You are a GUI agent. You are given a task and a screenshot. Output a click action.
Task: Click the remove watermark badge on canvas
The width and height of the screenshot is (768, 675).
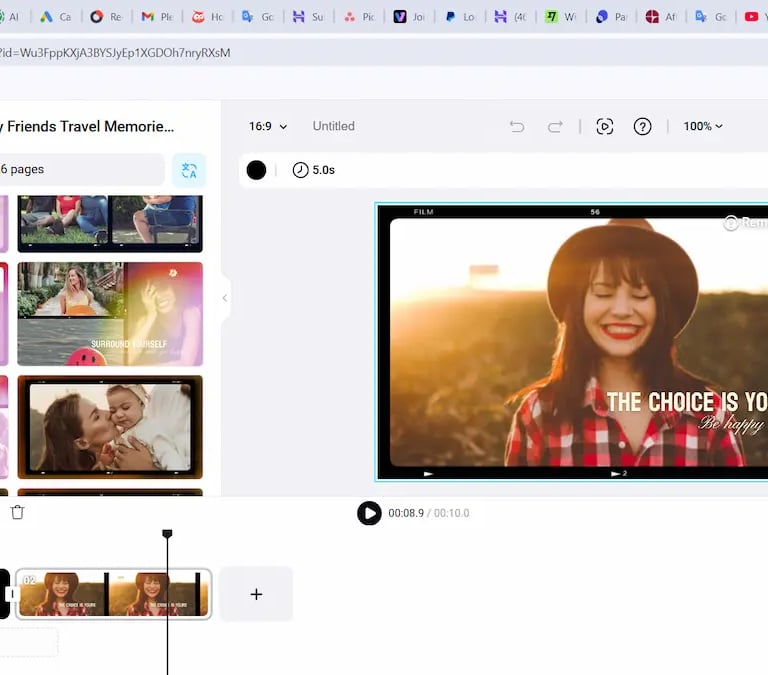pos(745,223)
